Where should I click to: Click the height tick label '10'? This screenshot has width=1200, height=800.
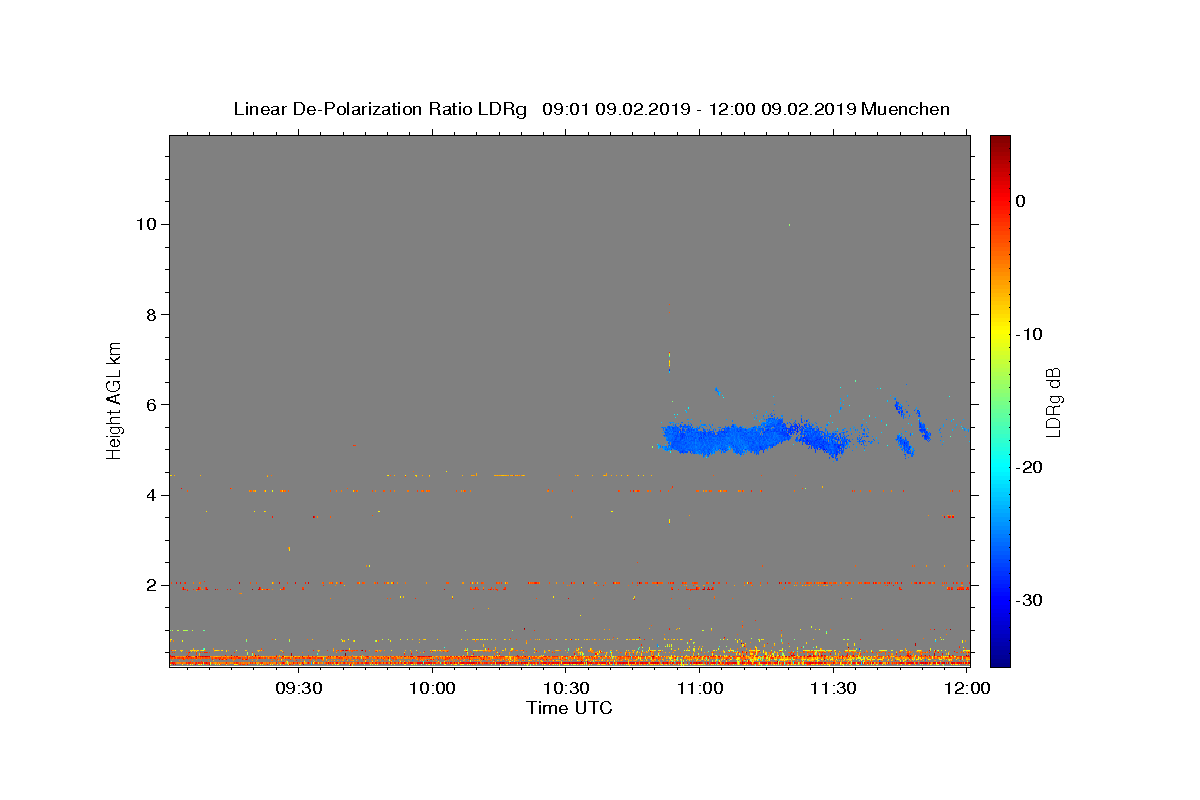[146, 224]
